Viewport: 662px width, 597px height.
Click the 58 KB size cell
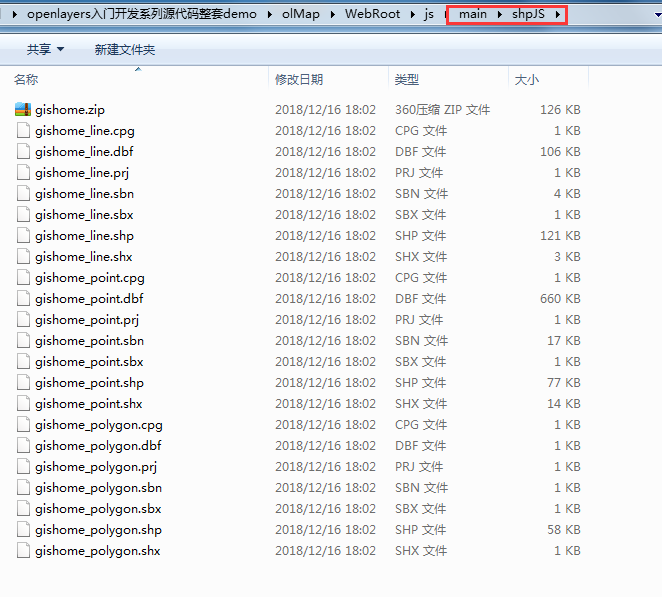tap(564, 529)
